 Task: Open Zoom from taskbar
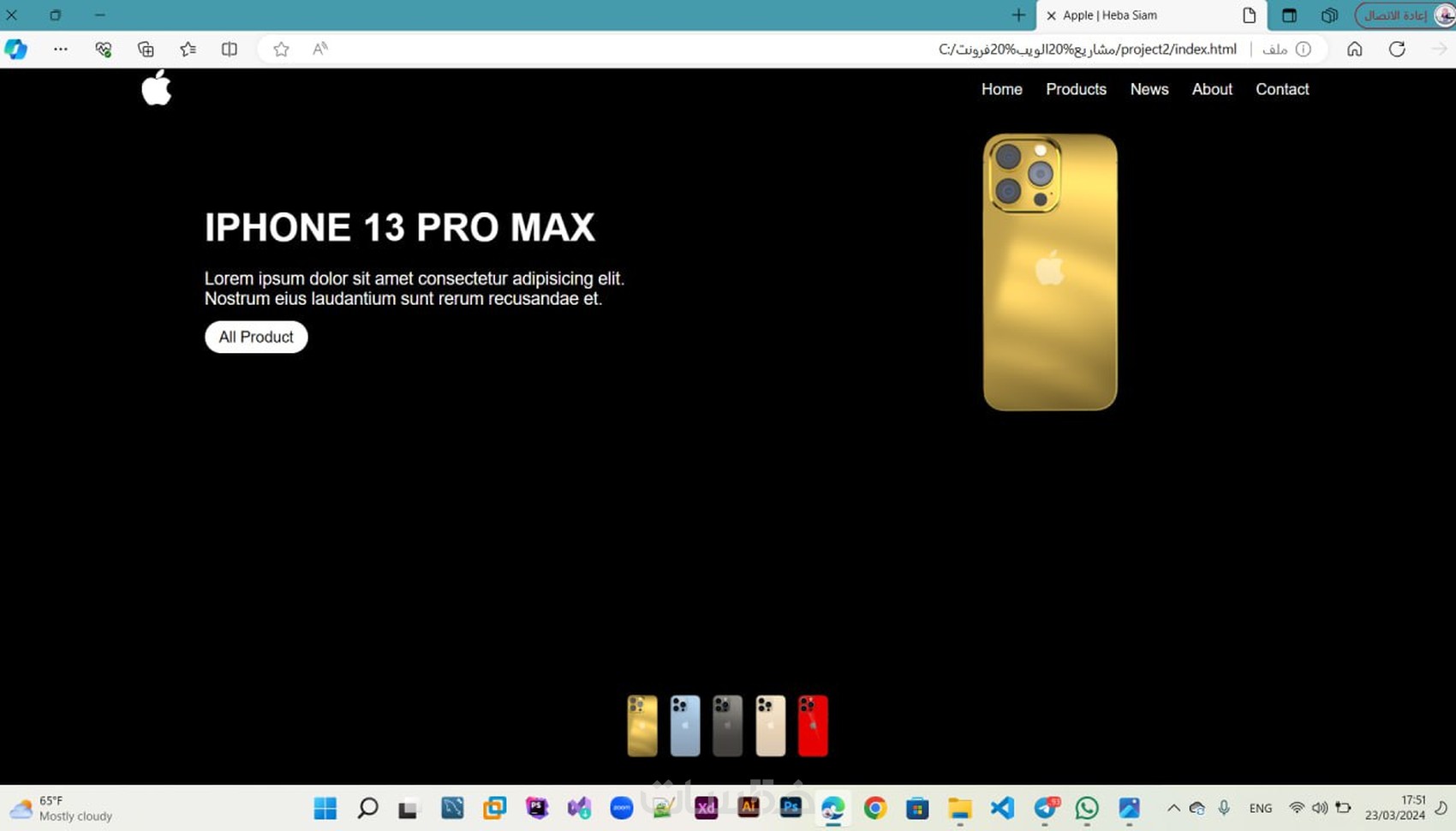pos(622,808)
